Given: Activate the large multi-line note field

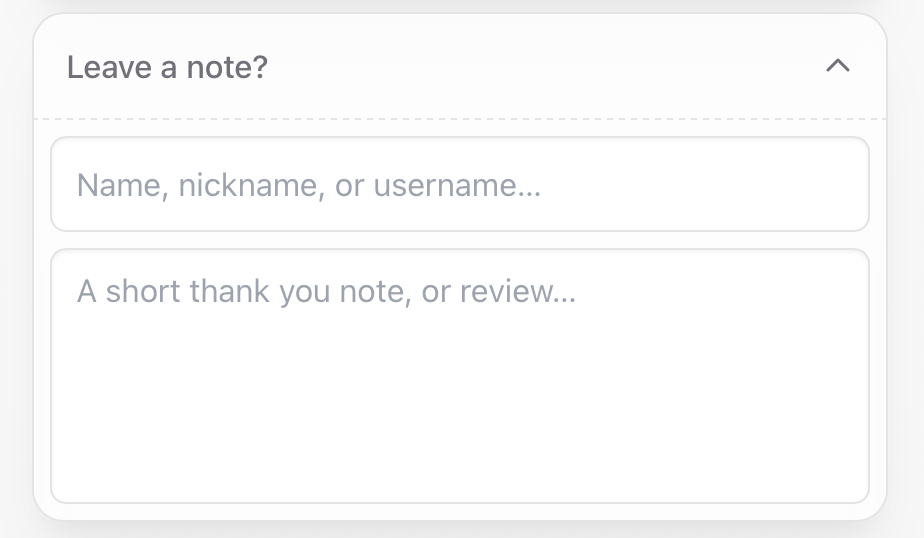Looking at the screenshot, I should 460,375.
